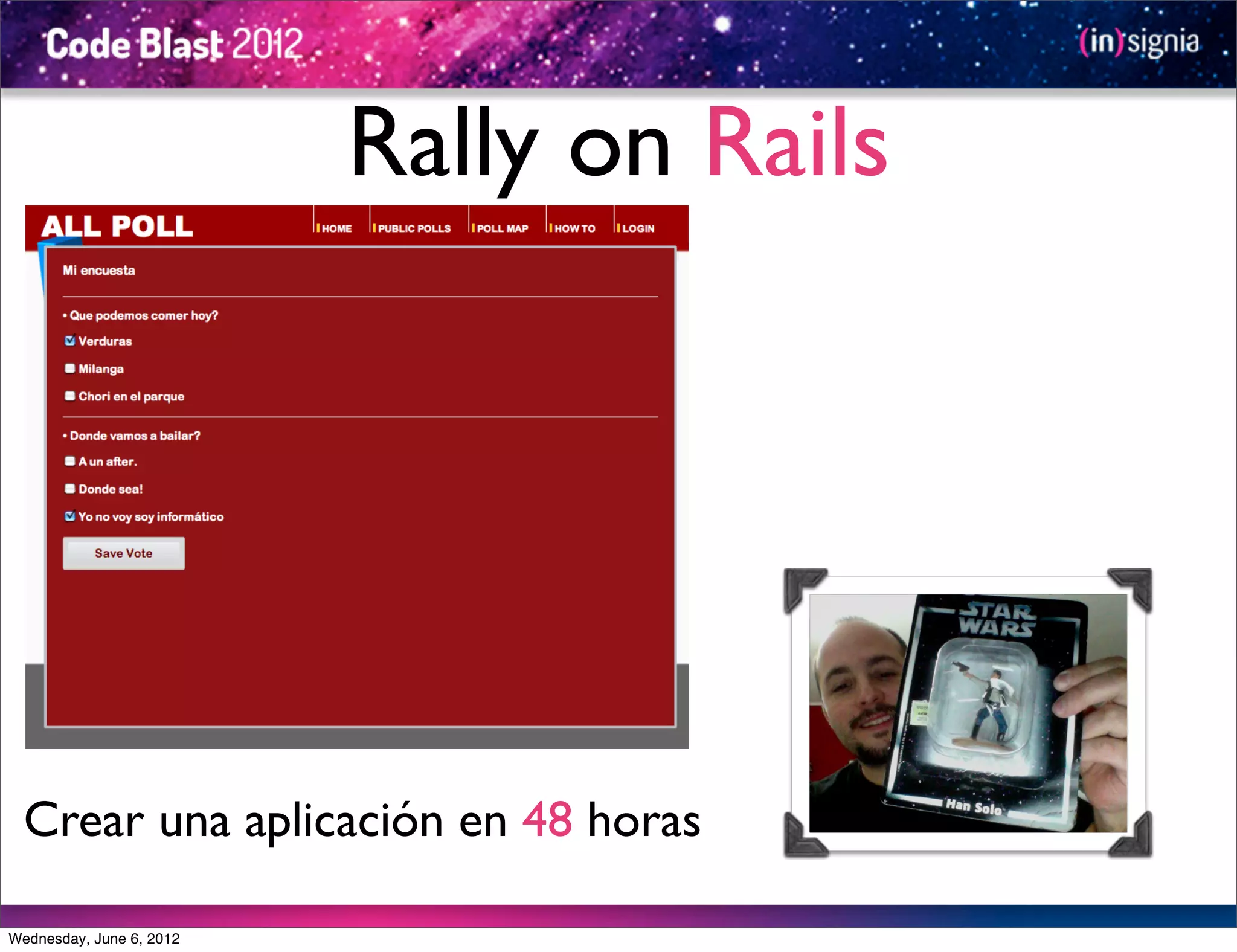Enable the A un after. checkbox
Screen dimensions: 1237x952
pos(70,461)
